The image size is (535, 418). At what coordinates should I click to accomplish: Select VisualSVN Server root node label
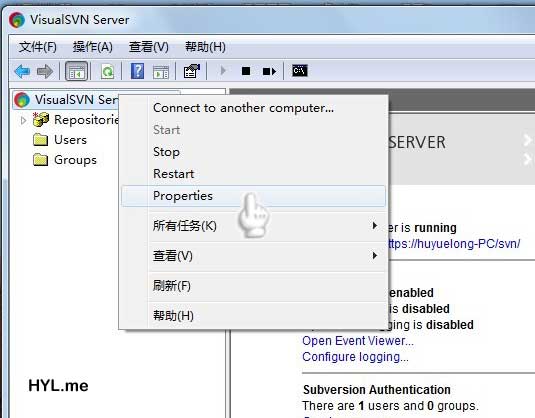click(76, 100)
